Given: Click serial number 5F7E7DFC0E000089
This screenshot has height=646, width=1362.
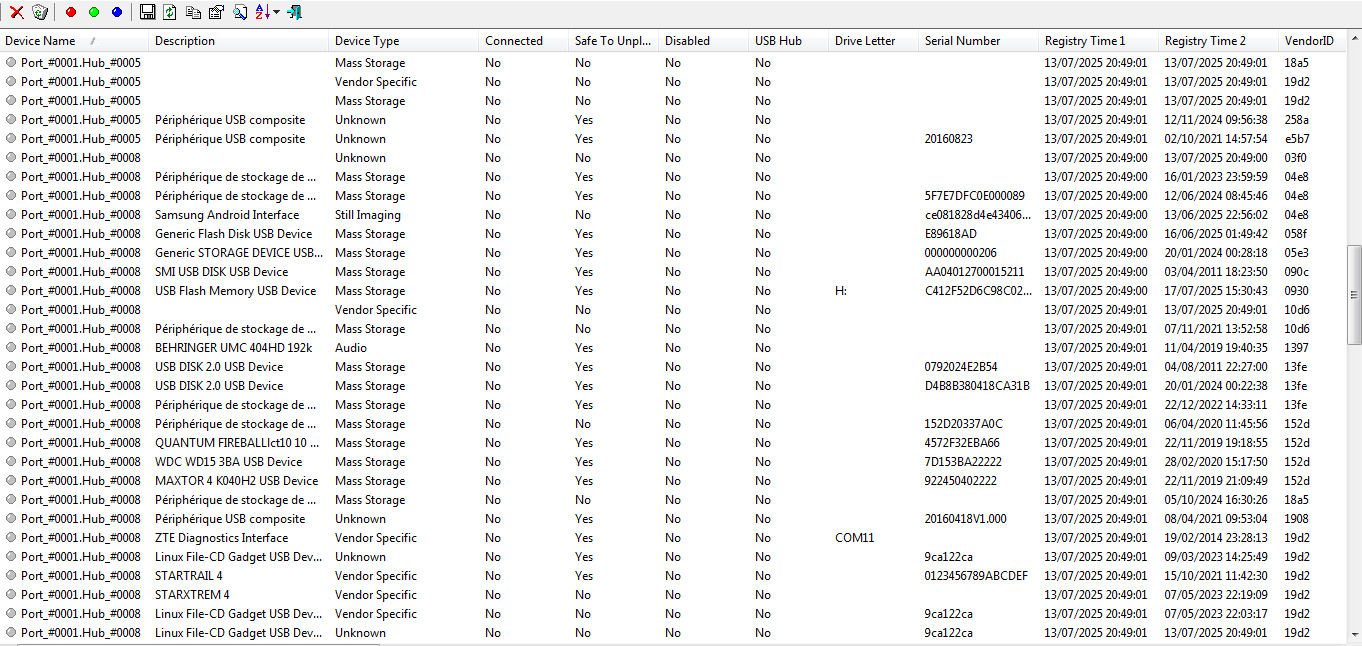Looking at the screenshot, I should (975, 196).
